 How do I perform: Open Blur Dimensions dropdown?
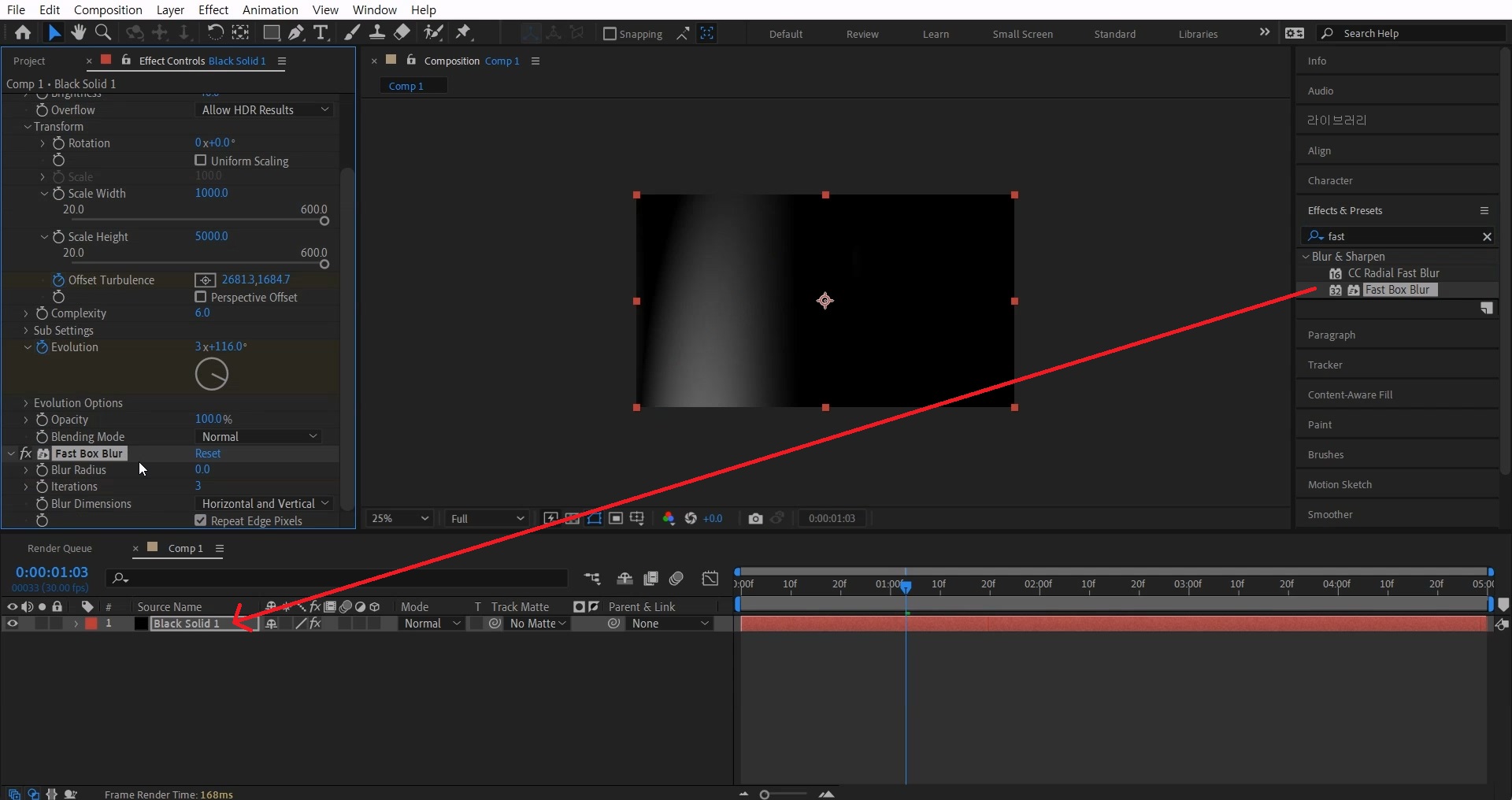(x=265, y=504)
